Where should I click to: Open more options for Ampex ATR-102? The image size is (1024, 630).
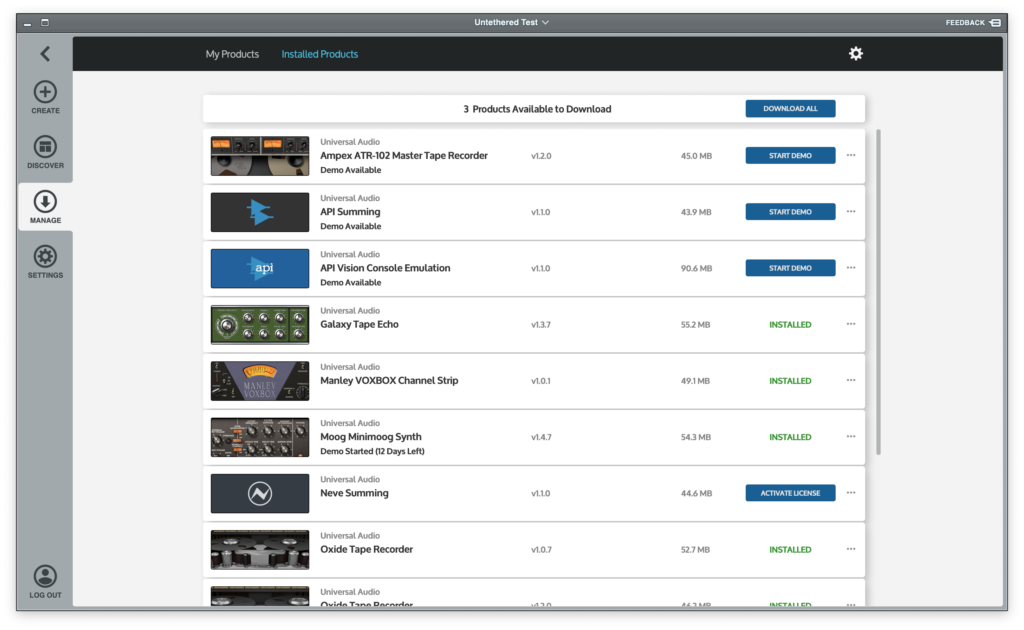pyautogui.click(x=851, y=156)
